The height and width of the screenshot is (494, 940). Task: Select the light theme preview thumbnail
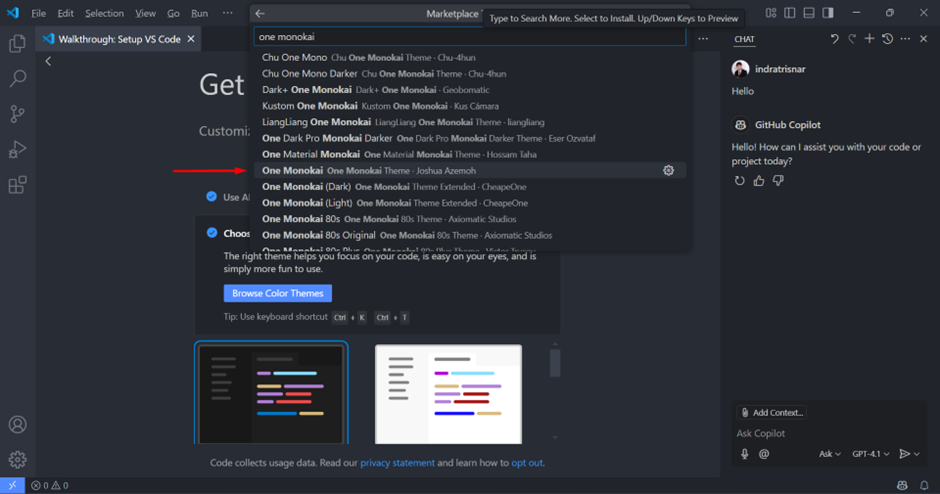[448, 394]
